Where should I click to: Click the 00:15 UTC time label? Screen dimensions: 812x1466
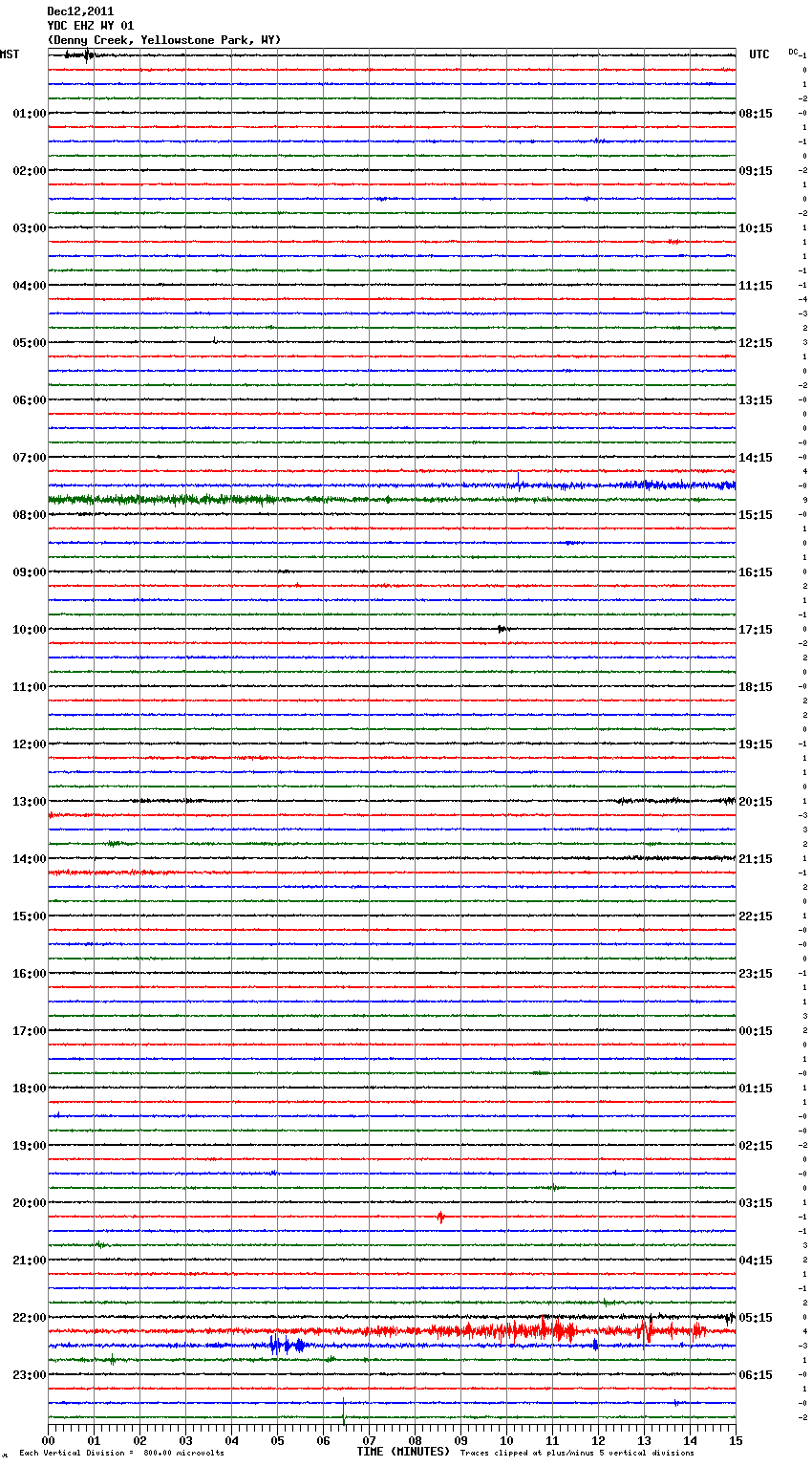(756, 1031)
